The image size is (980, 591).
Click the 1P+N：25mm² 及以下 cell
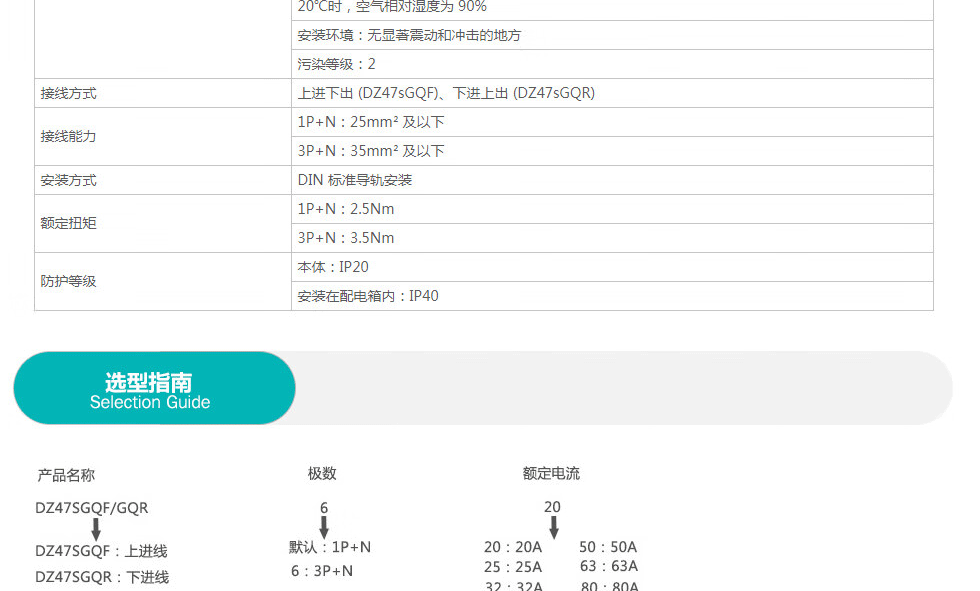click(371, 122)
